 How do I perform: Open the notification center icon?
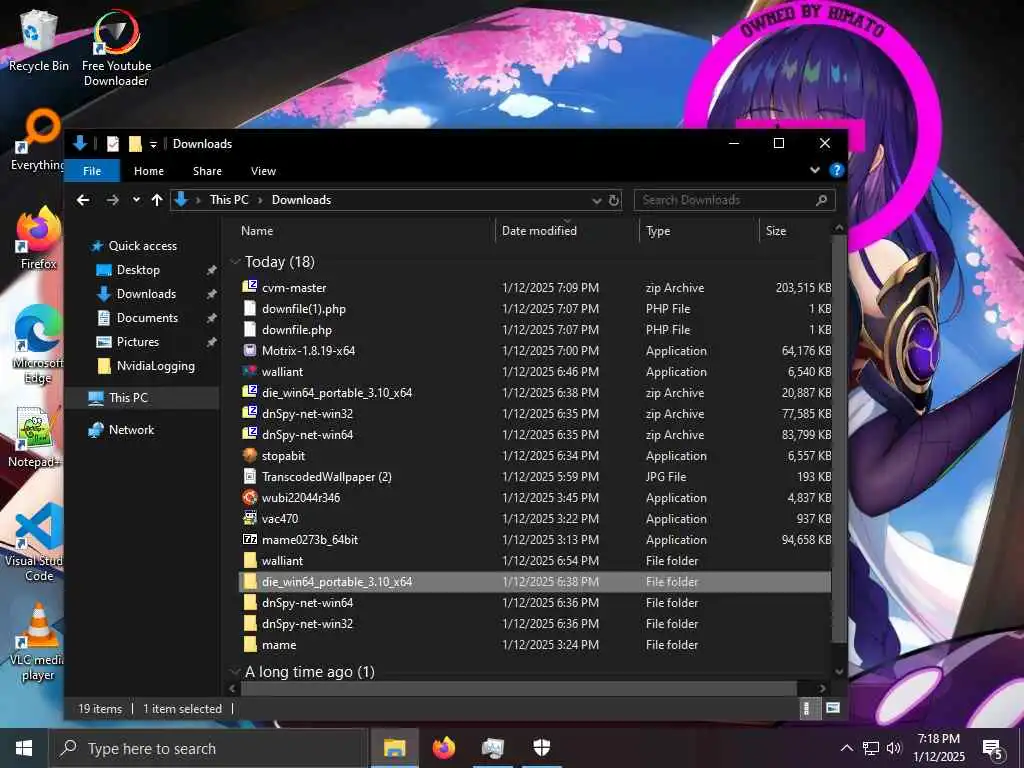point(993,749)
